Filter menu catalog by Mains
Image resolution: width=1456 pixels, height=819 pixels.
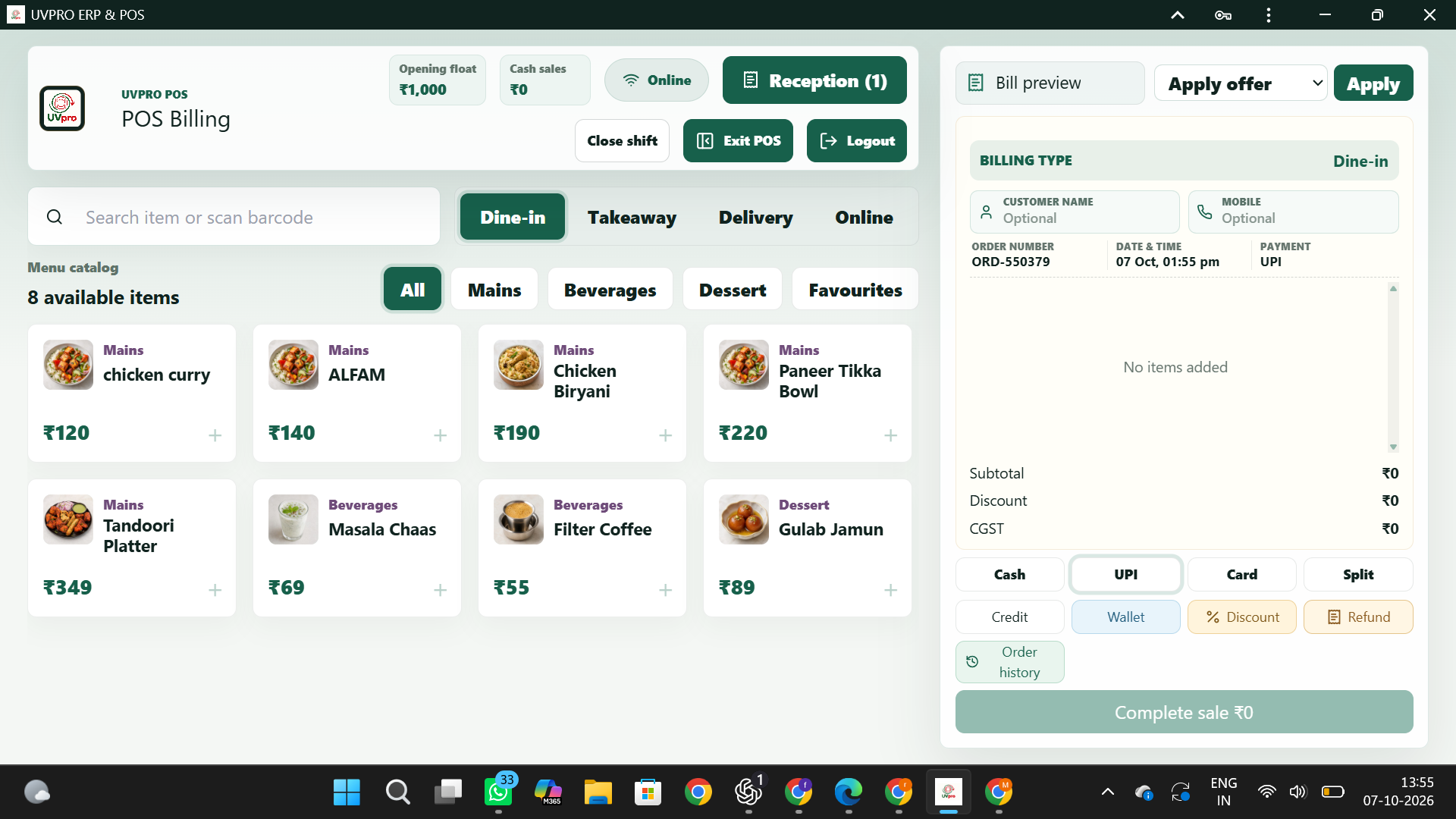point(494,290)
